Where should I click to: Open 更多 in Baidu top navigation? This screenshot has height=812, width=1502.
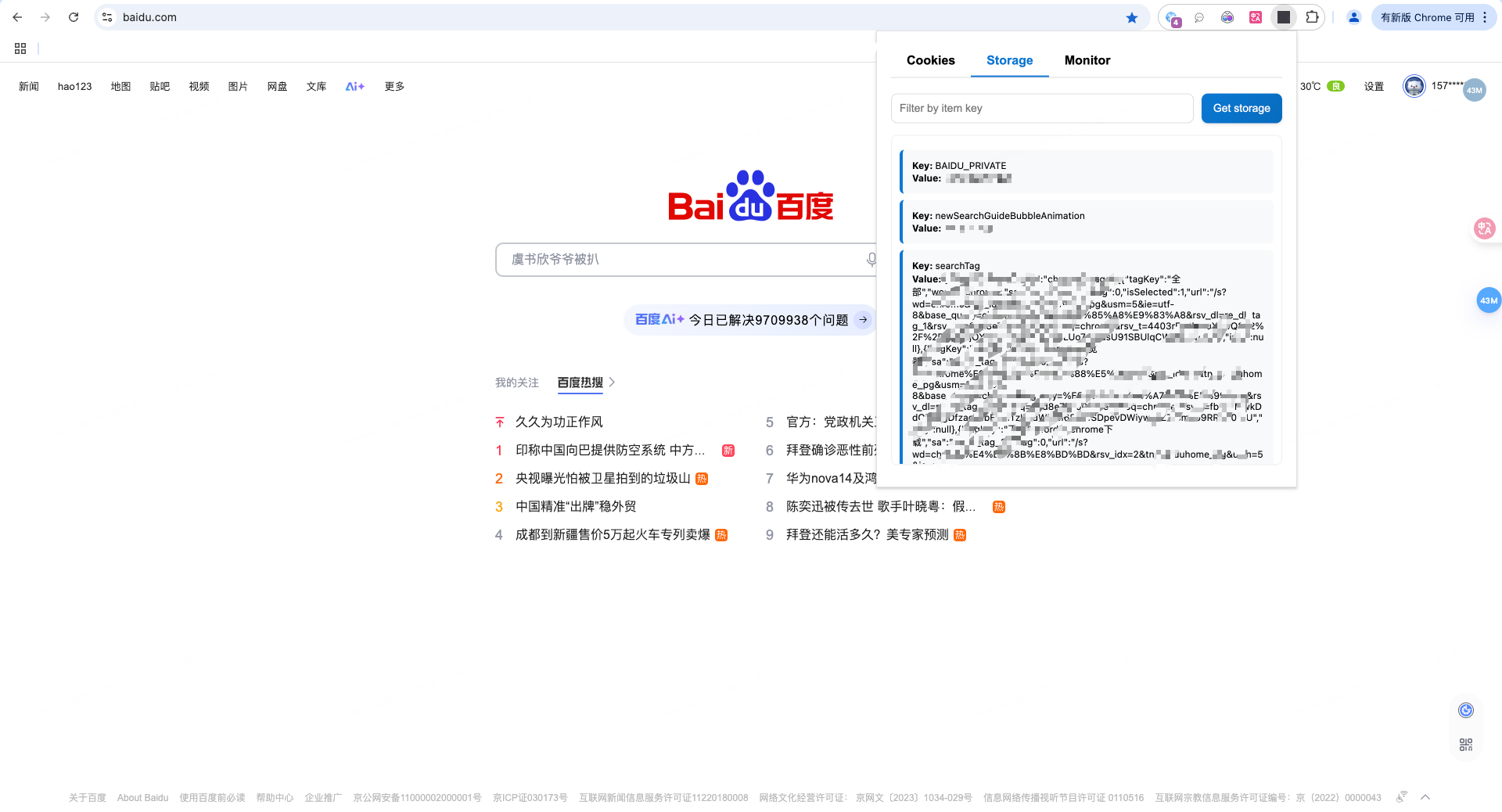(x=394, y=87)
